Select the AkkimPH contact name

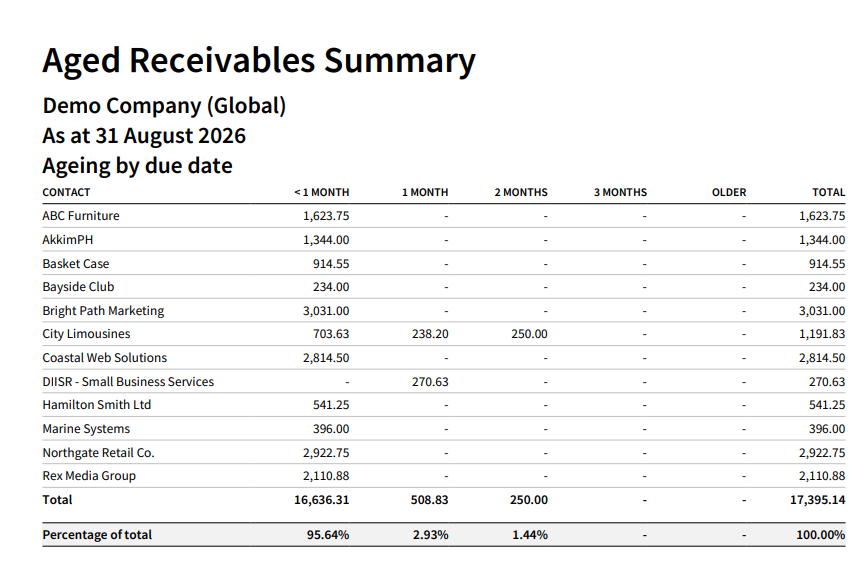click(x=68, y=240)
